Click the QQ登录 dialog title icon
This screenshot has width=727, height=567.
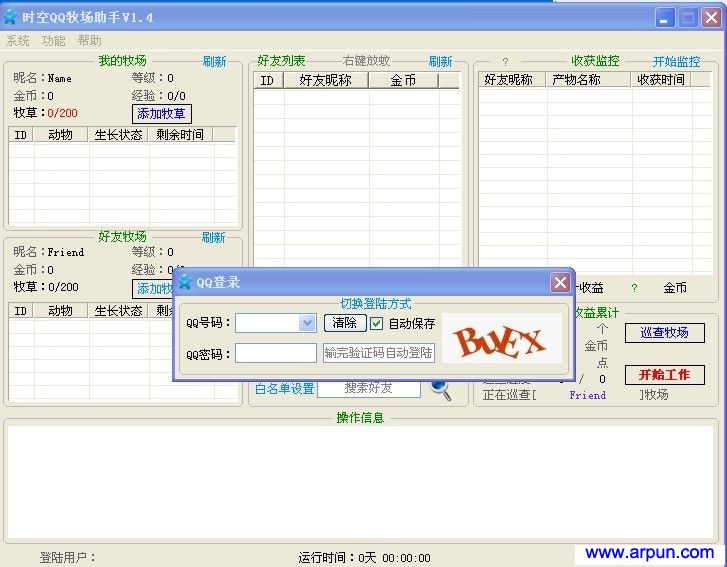click(x=185, y=282)
